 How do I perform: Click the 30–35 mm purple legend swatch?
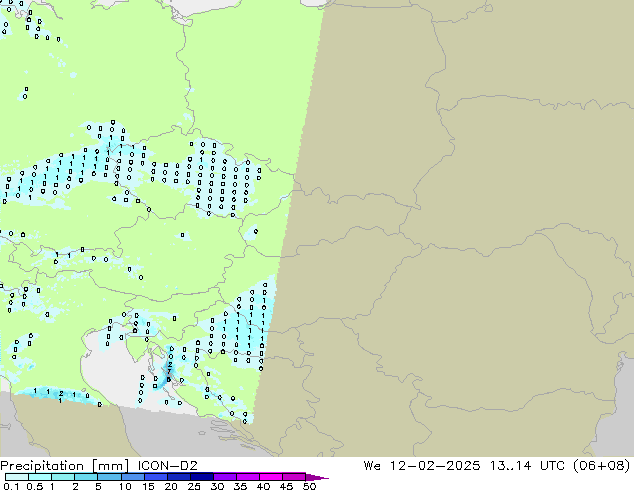click(224, 477)
